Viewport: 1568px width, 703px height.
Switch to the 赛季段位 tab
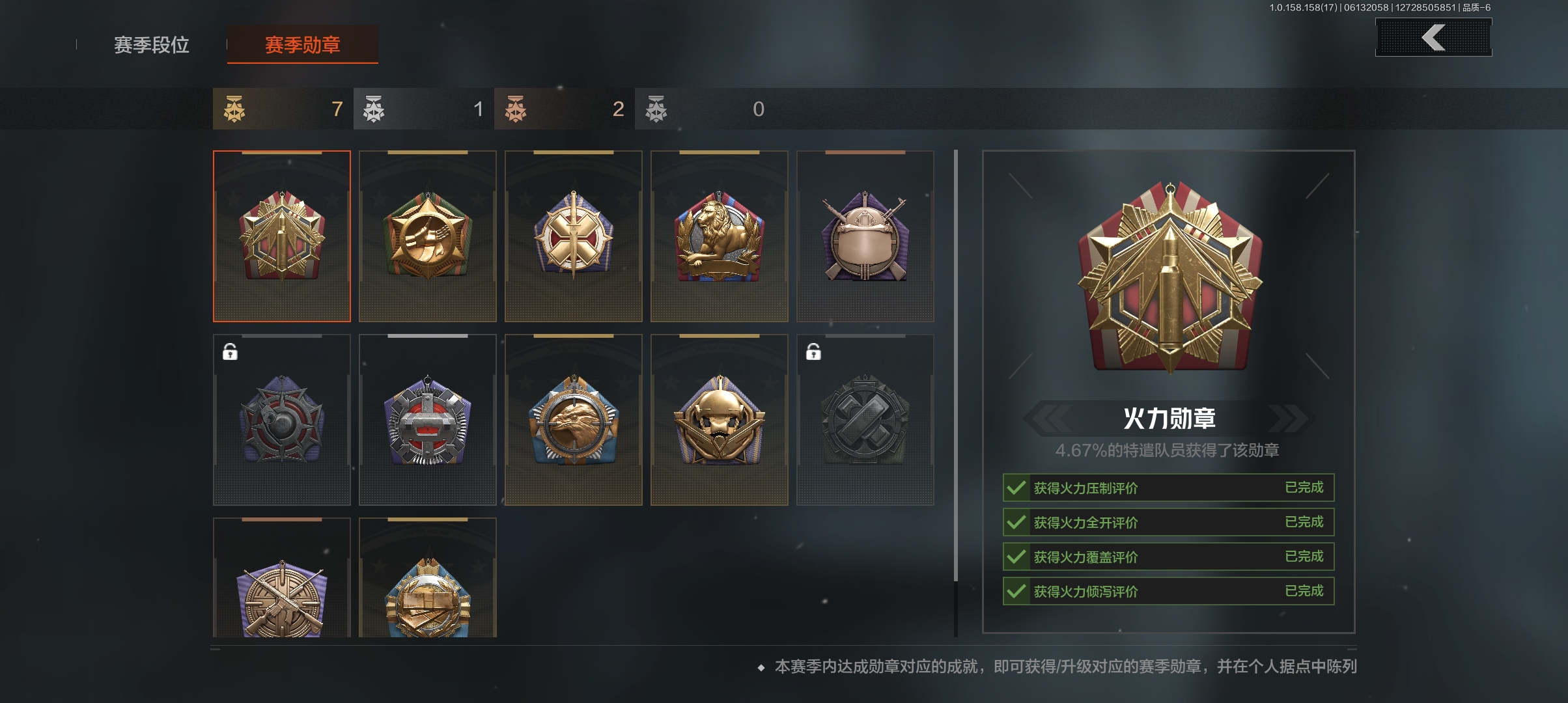click(152, 44)
